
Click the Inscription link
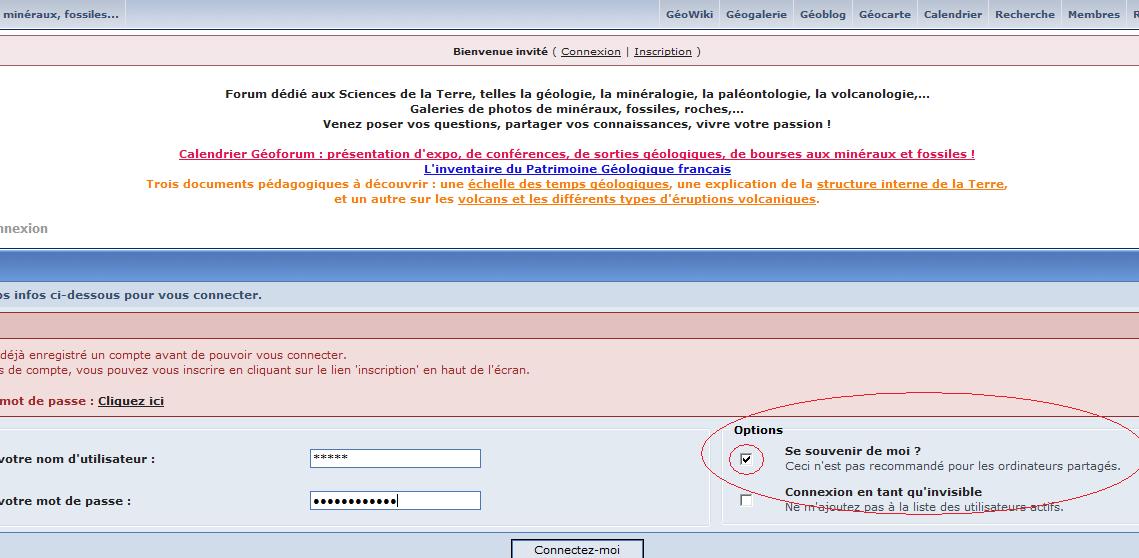click(662, 51)
